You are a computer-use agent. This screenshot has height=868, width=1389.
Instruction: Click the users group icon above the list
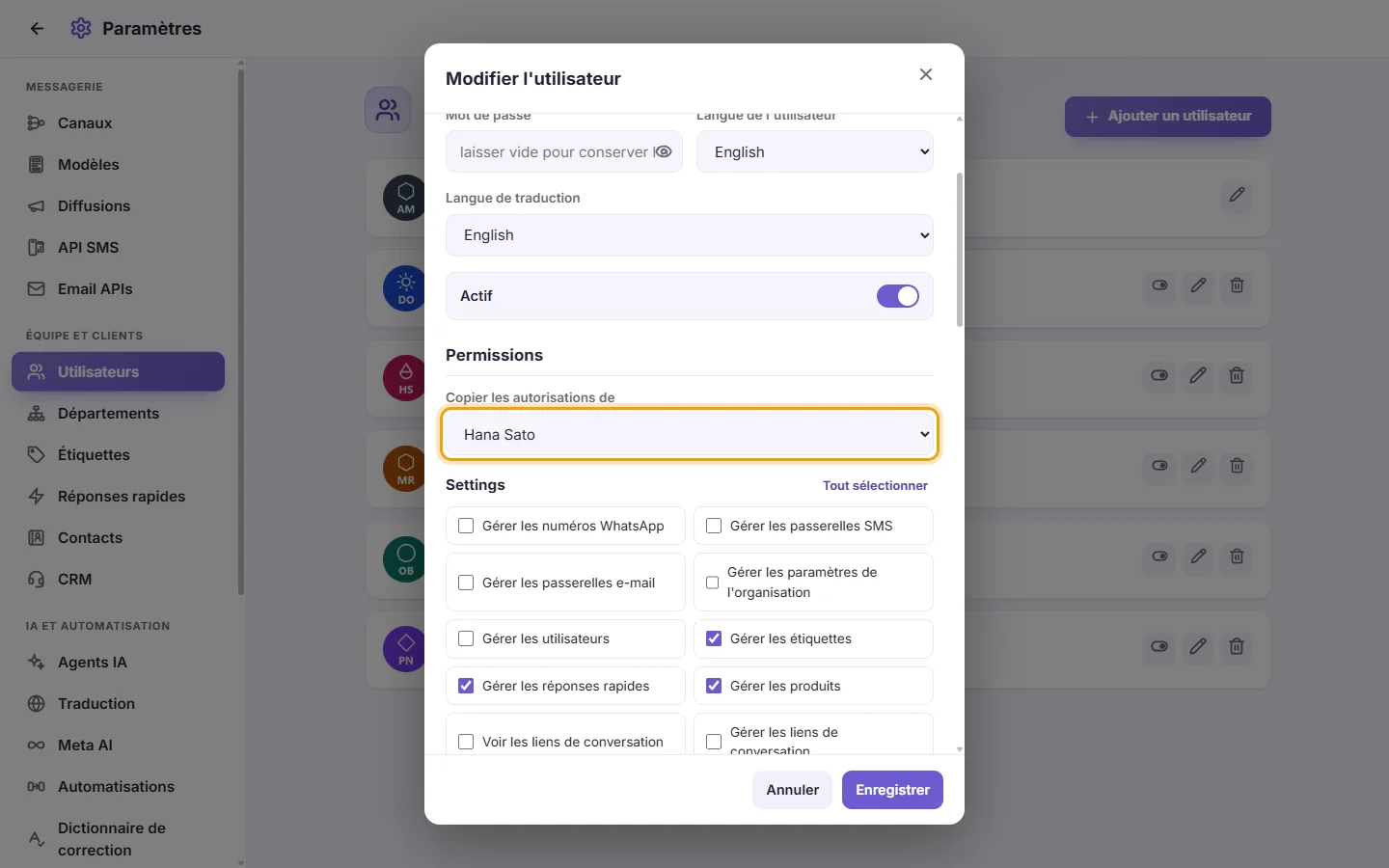tap(388, 110)
